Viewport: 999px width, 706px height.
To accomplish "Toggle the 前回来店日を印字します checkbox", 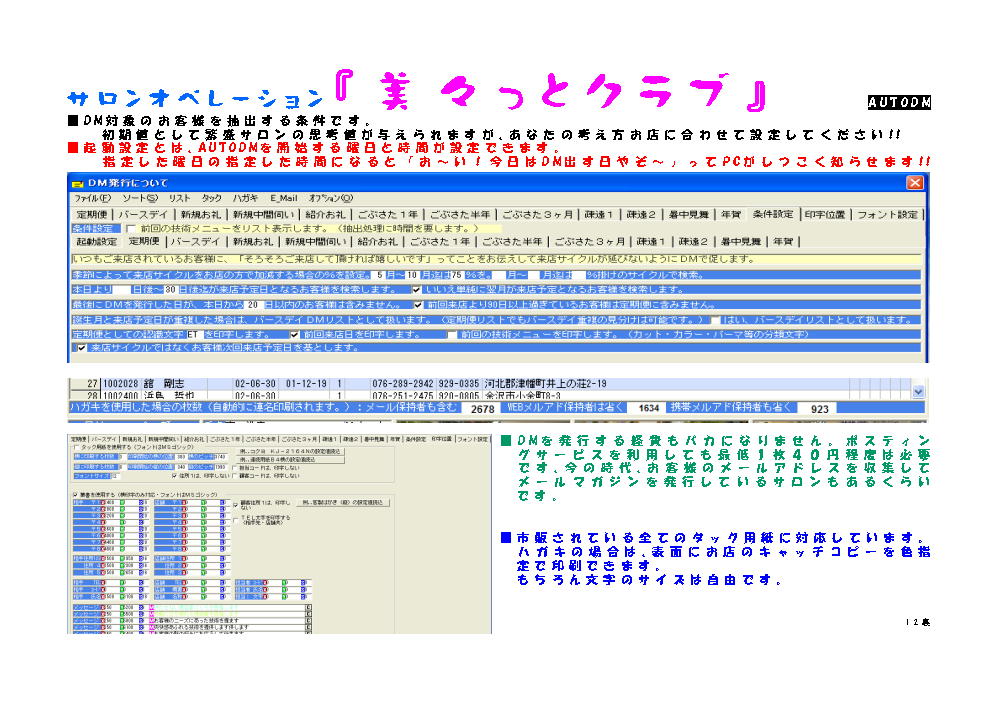I will point(294,334).
